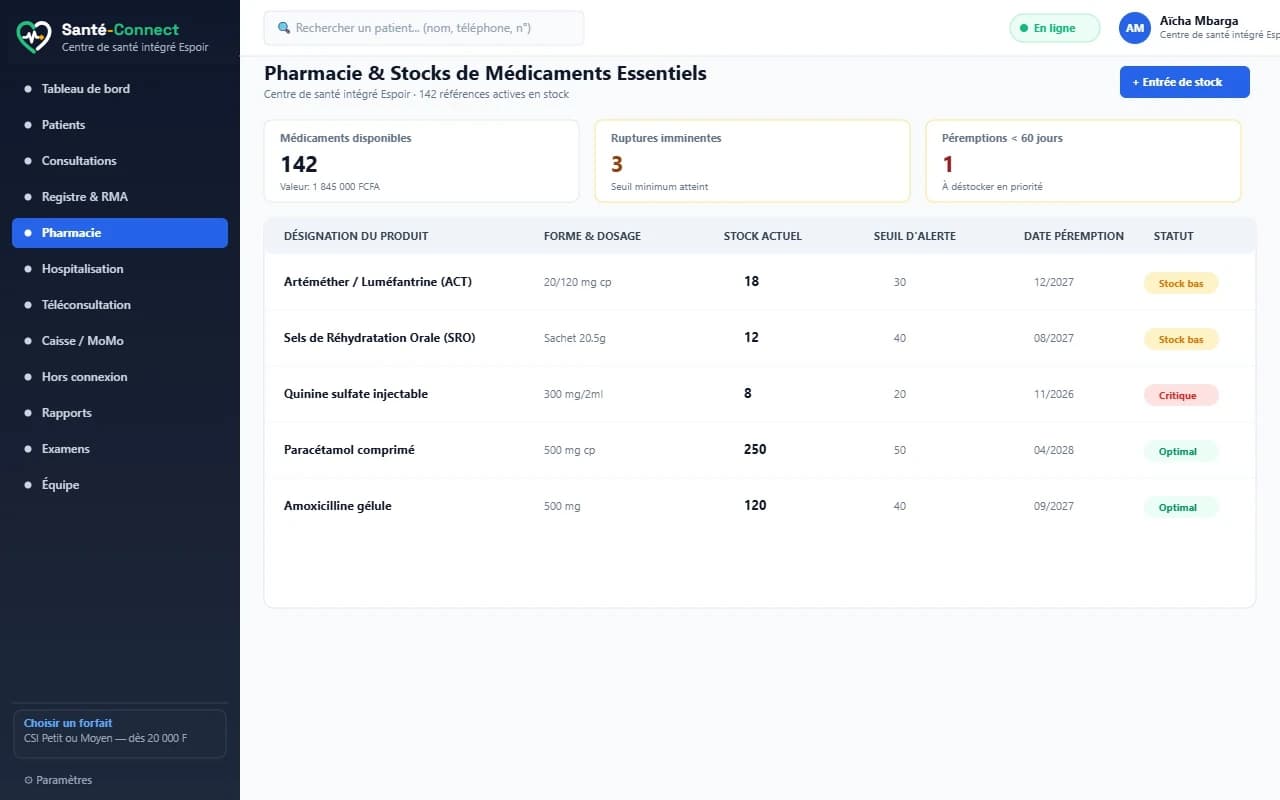Click the Stock actuel column header
1280x800 pixels.
[x=763, y=236]
